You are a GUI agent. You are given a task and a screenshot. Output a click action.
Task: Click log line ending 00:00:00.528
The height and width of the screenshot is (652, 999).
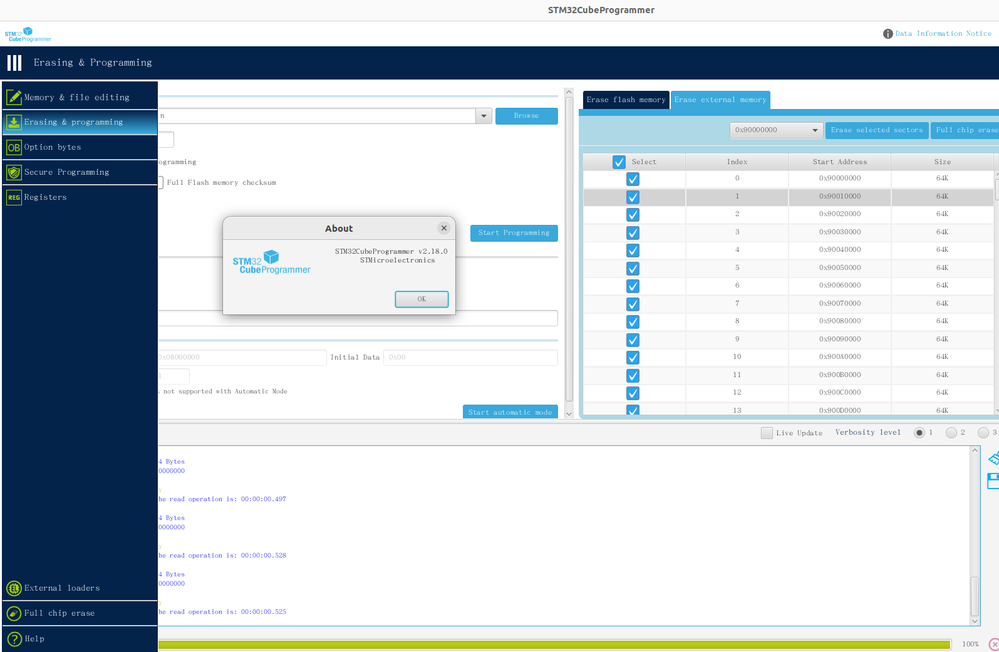(x=222, y=556)
